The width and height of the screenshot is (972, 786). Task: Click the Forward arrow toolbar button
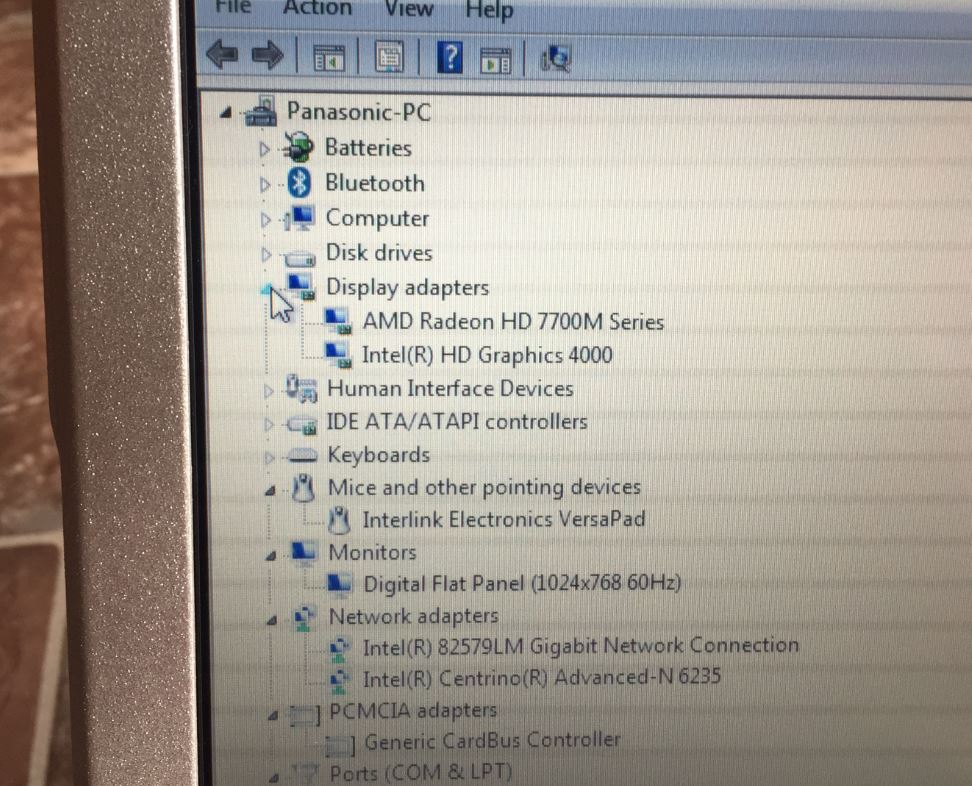268,55
